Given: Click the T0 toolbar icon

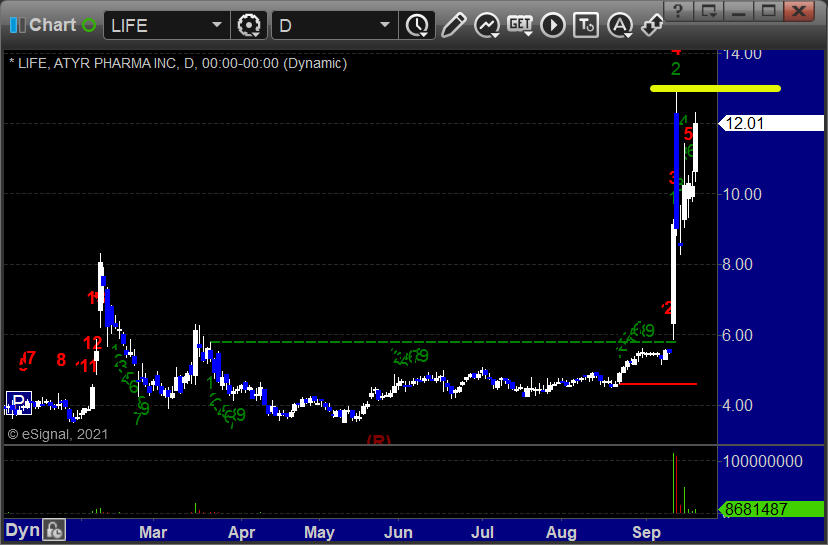Looking at the screenshot, I should point(586,25).
